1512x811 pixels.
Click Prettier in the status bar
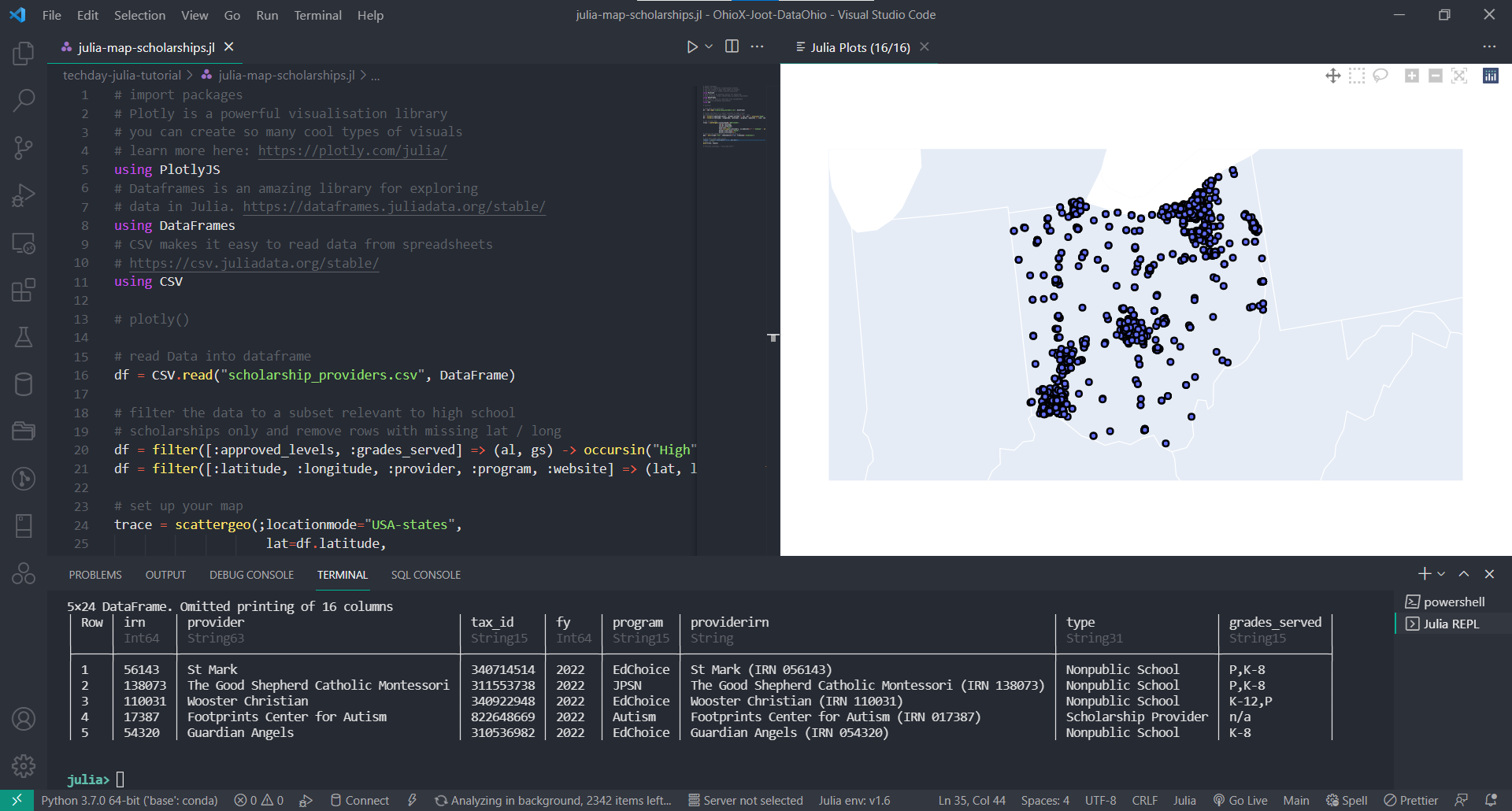[1410, 800]
